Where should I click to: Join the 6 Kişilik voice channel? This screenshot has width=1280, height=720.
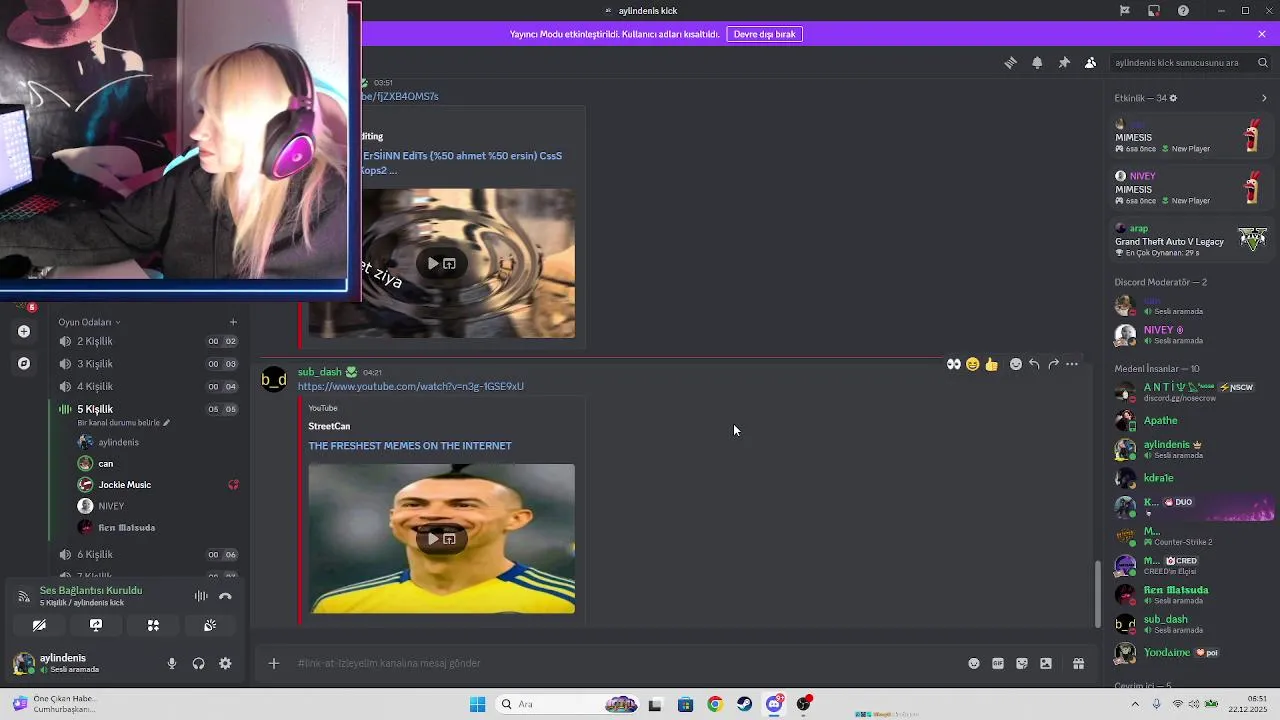click(x=148, y=554)
